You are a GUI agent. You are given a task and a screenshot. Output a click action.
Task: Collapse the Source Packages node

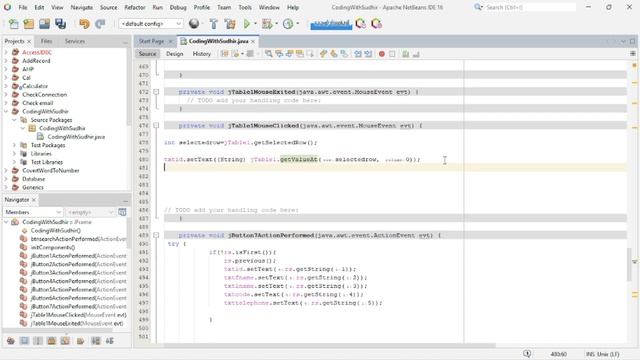click(x=14, y=120)
